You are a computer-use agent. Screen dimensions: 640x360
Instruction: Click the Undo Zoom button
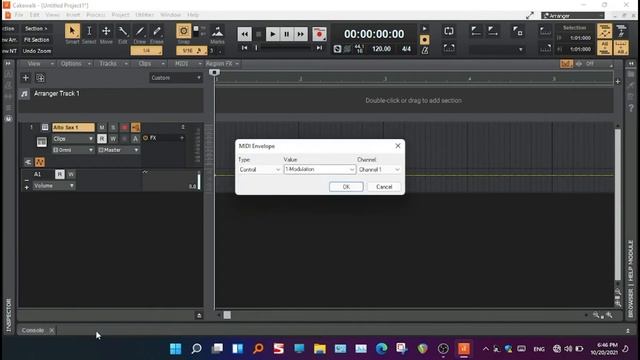(x=36, y=51)
